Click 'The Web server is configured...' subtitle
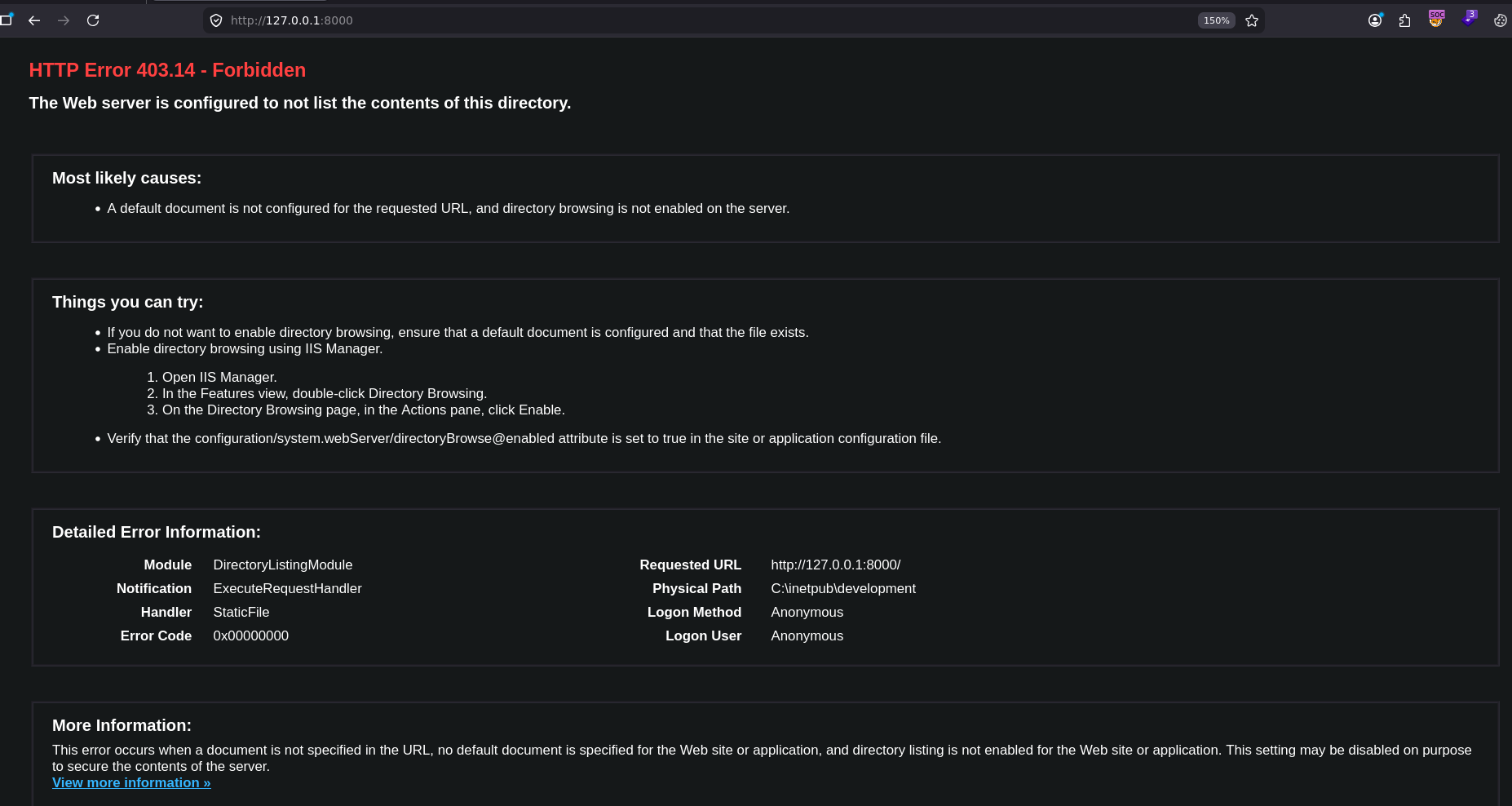The image size is (1512, 806). (300, 103)
